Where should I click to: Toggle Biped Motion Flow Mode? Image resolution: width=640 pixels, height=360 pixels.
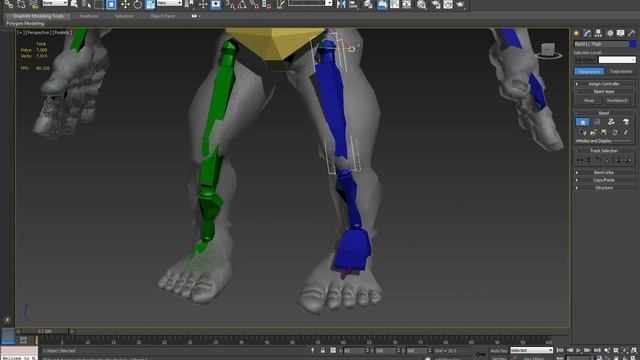tap(611, 122)
